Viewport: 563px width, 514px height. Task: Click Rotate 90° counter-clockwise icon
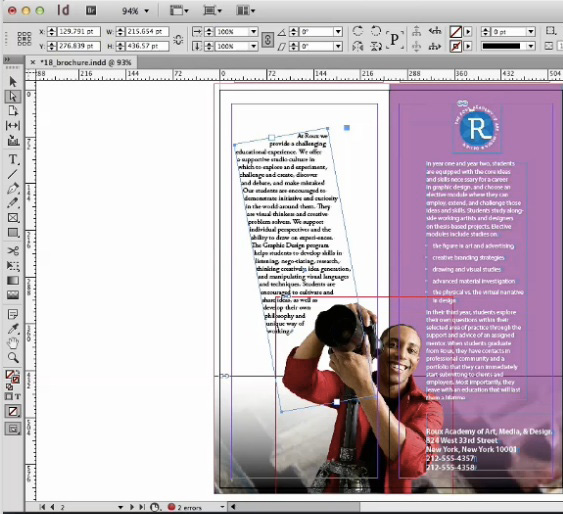(376, 31)
